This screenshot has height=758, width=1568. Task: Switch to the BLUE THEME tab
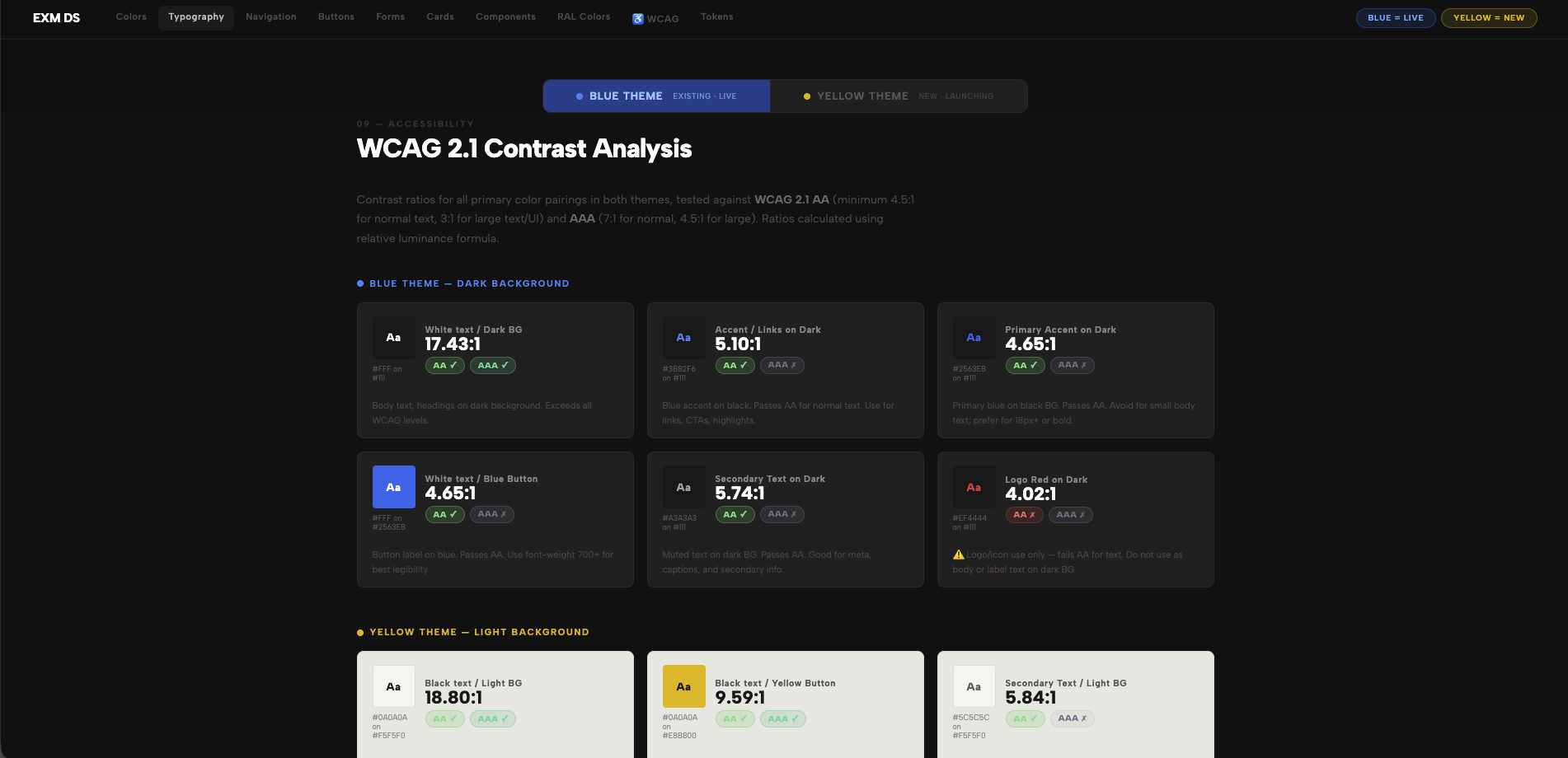655,96
